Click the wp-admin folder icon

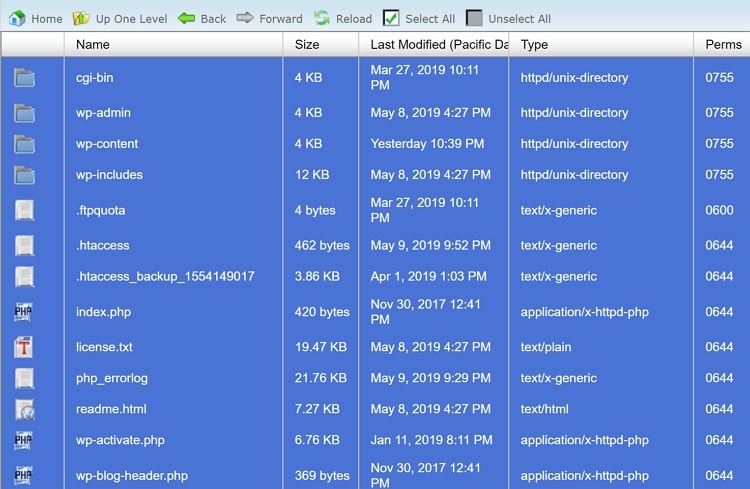pyautogui.click(x=24, y=113)
